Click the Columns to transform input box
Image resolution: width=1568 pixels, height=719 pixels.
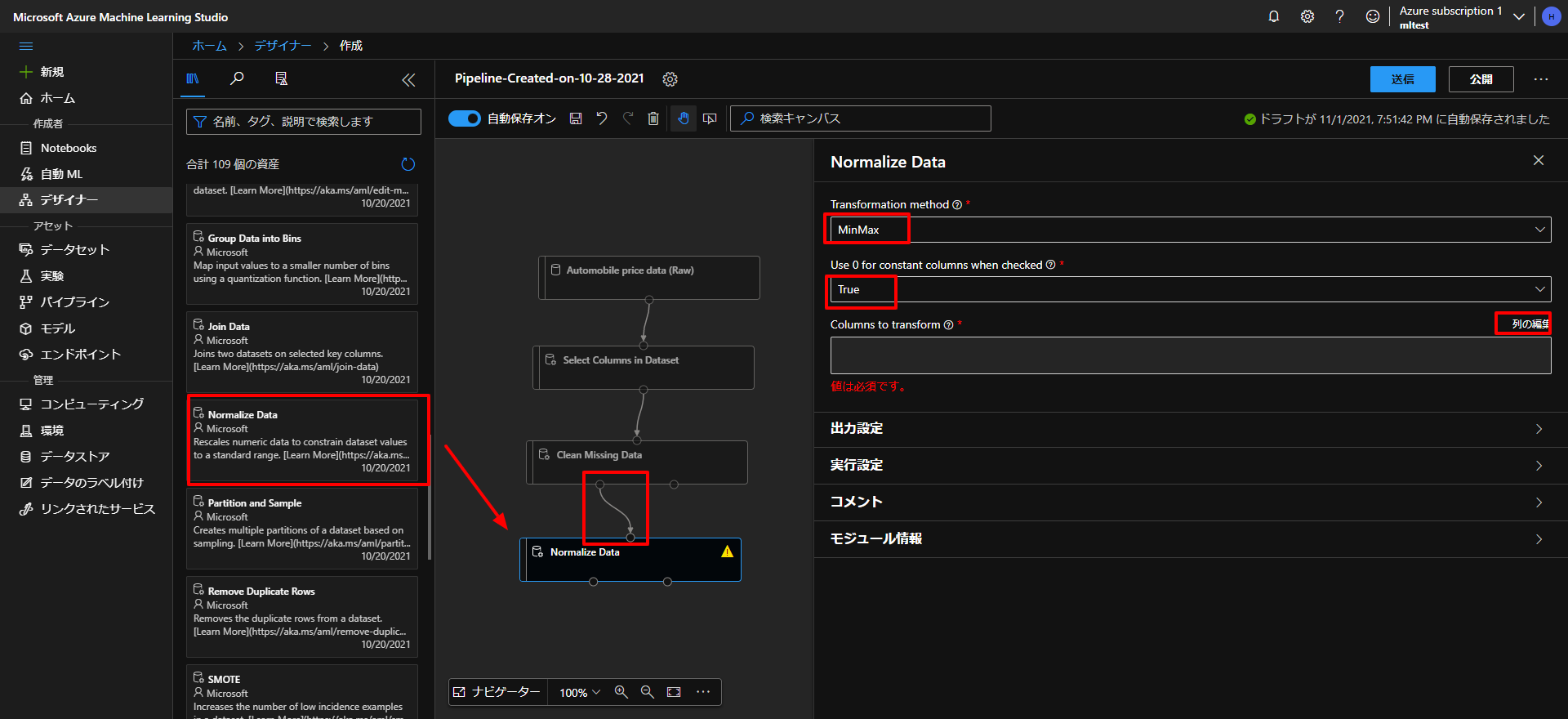1190,355
